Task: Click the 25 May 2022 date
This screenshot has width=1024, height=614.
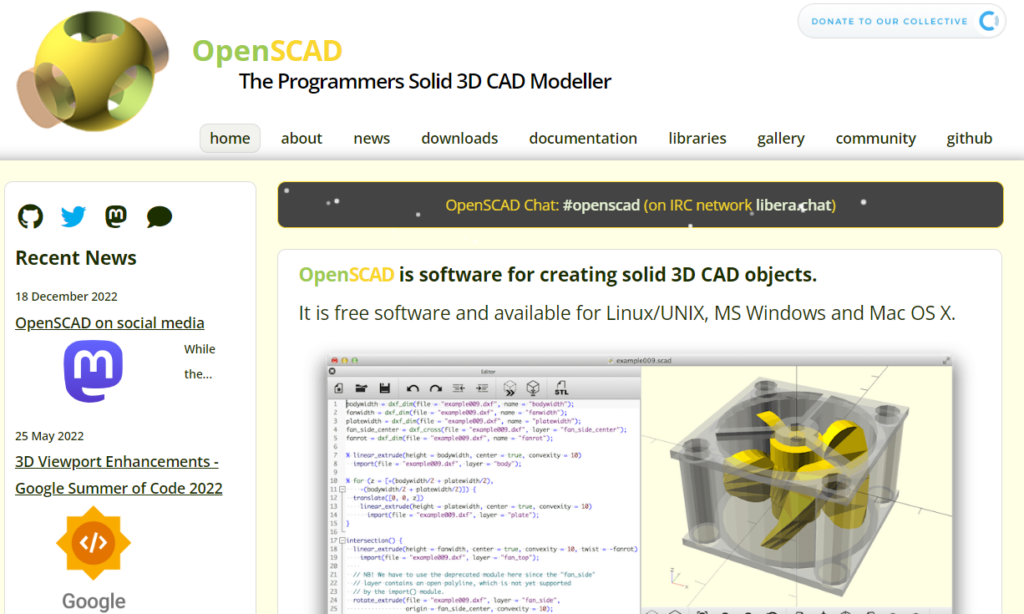Action: (x=50, y=436)
